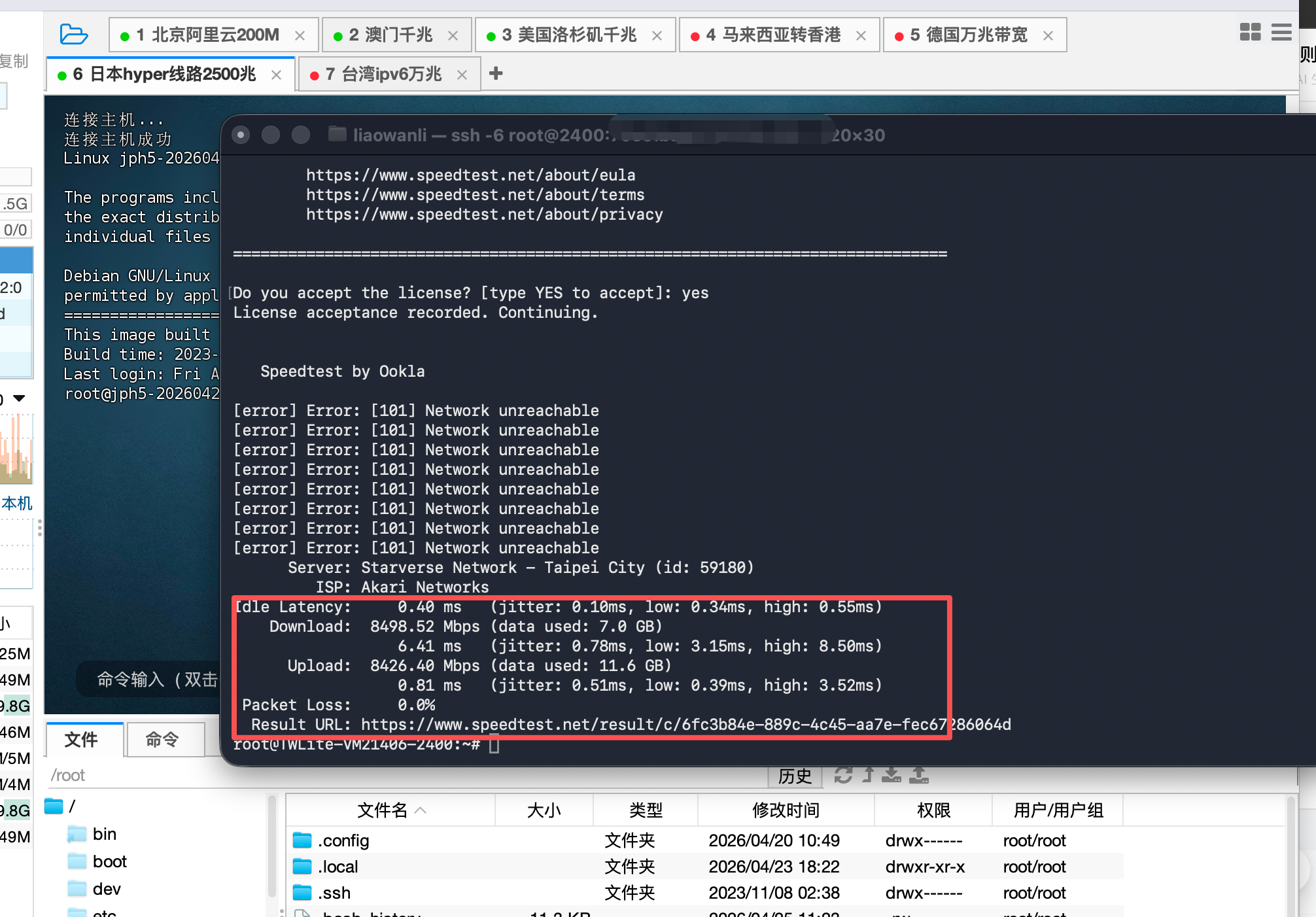Click the Upload 8426.40 Mbps line

click(479, 666)
